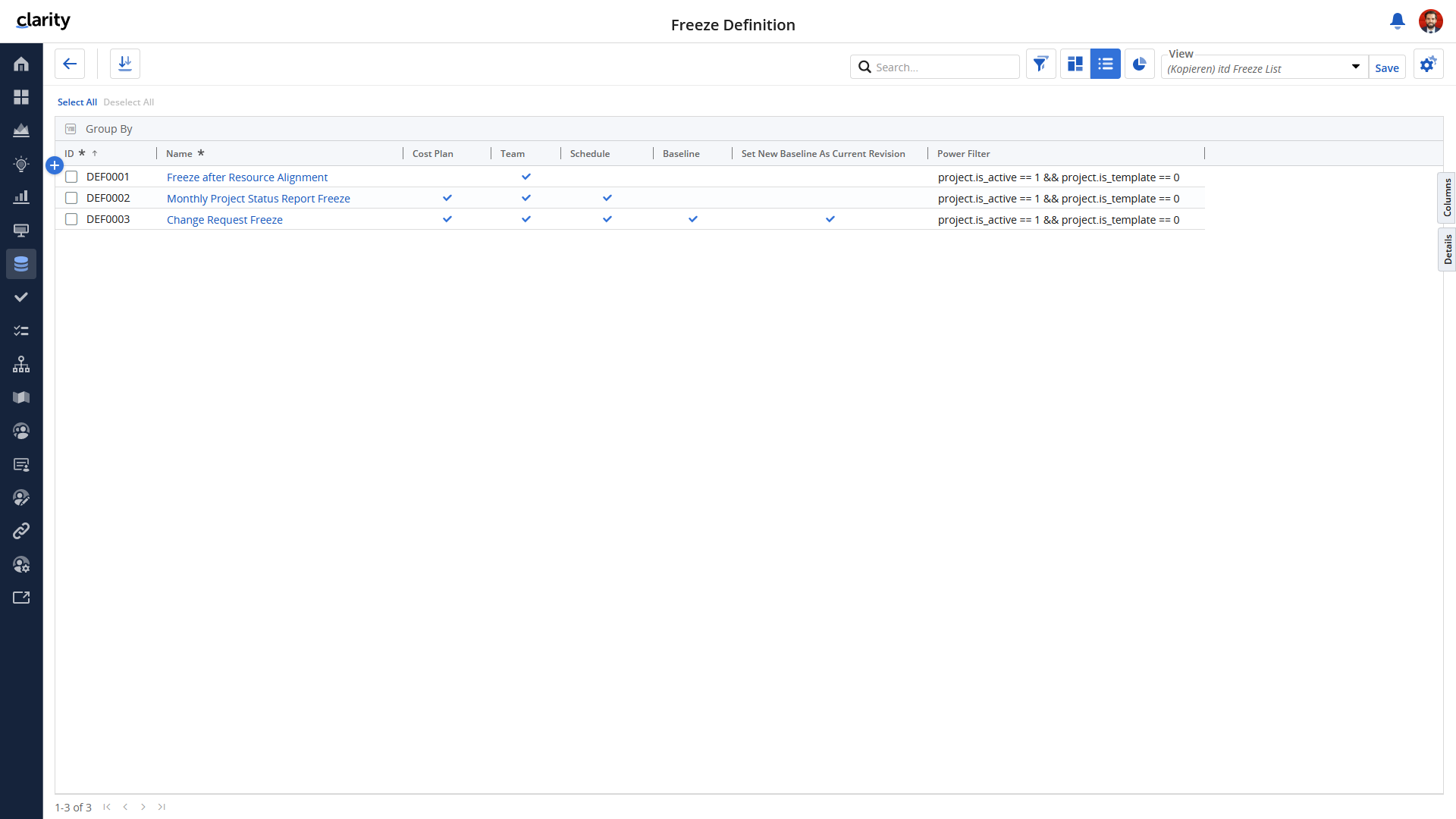Open the user avatar menu

[x=1431, y=21]
